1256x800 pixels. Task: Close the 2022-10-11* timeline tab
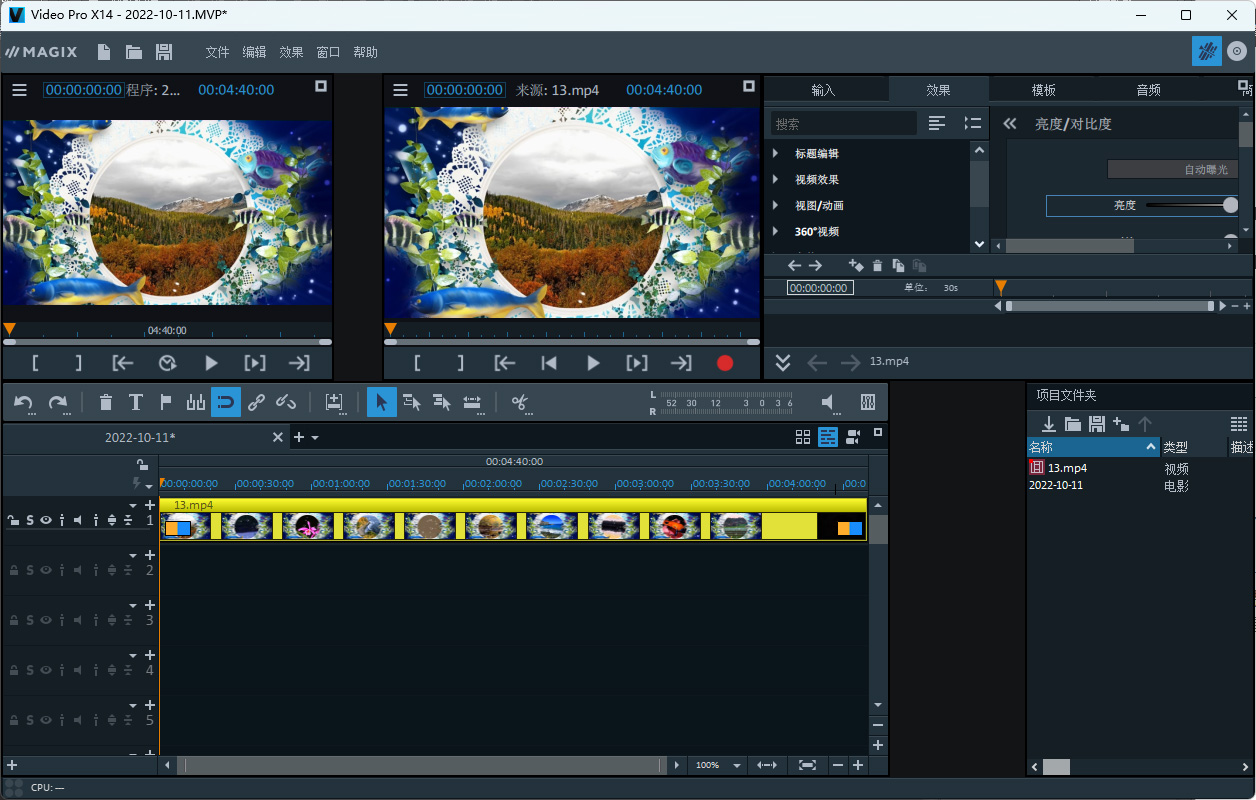coord(278,437)
